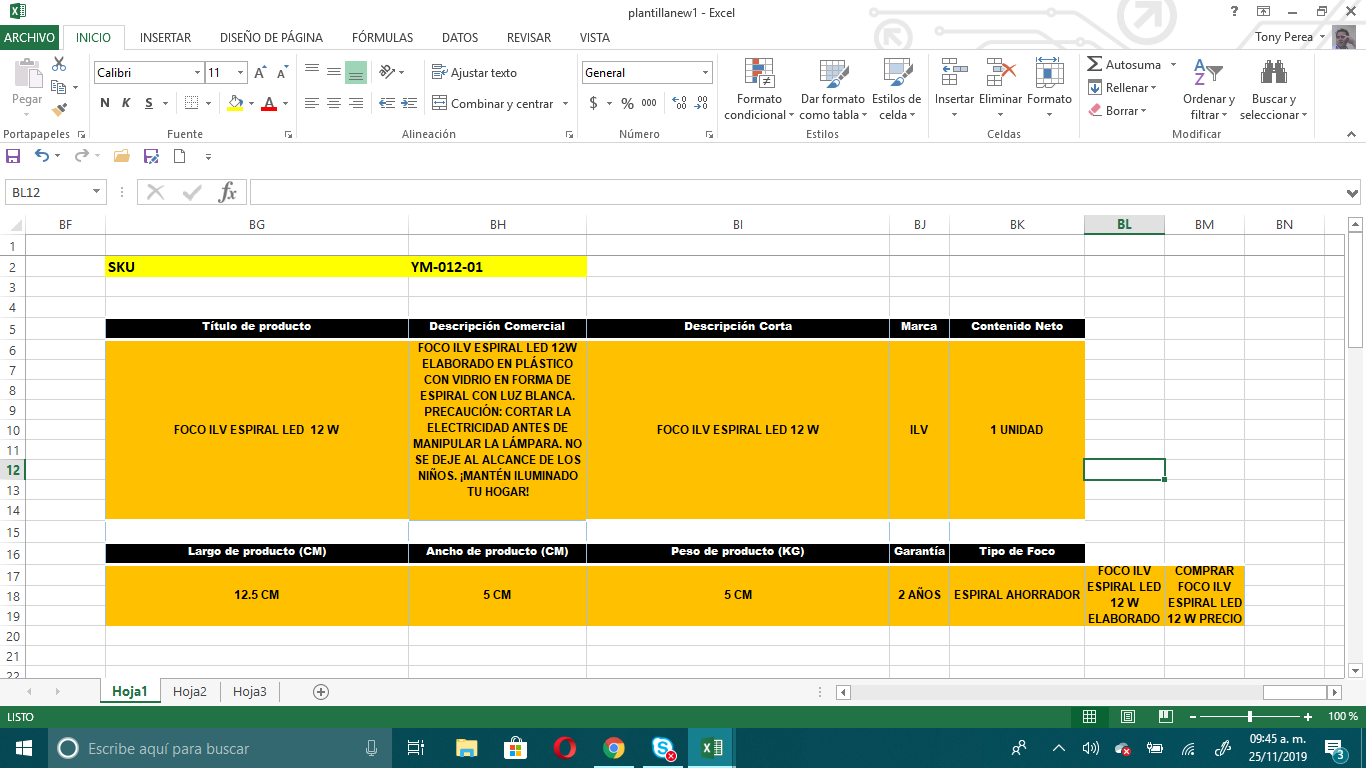Click the Formato condicional icon
Image resolution: width=1366 pixels, height=768 pixels.
(x=759, y=74)
